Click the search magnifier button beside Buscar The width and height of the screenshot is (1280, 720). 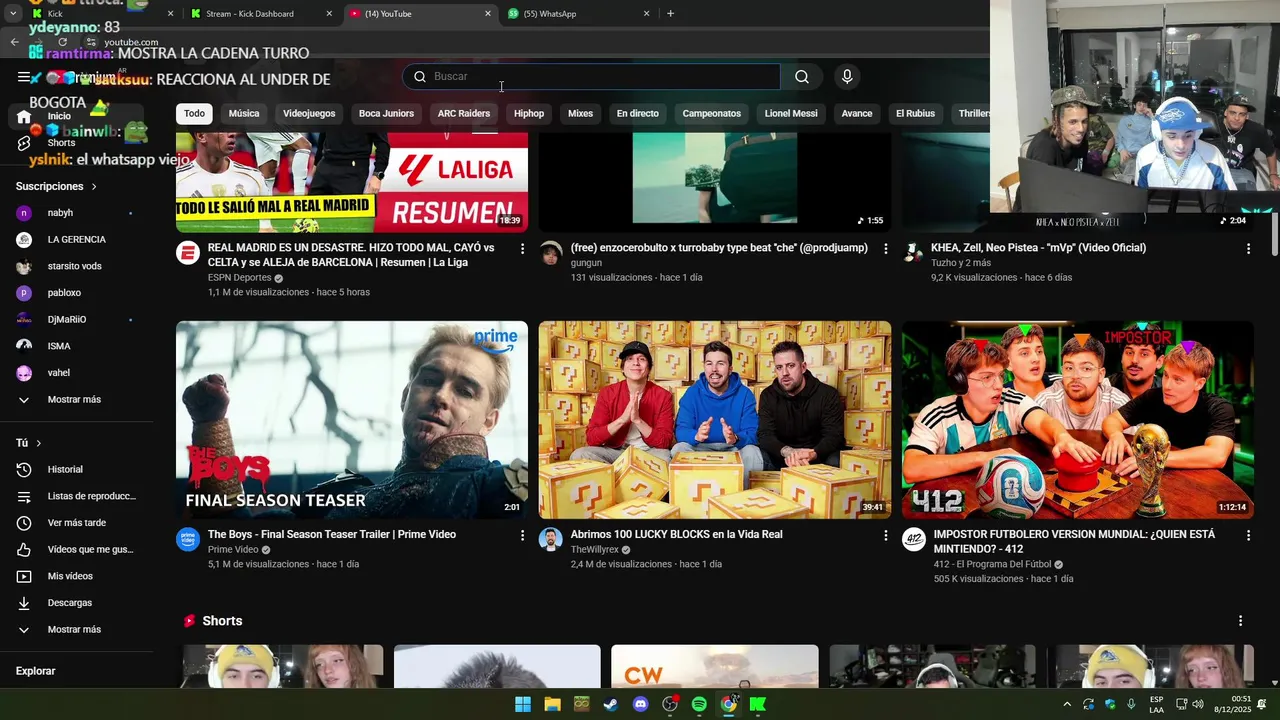coord(802,77)
